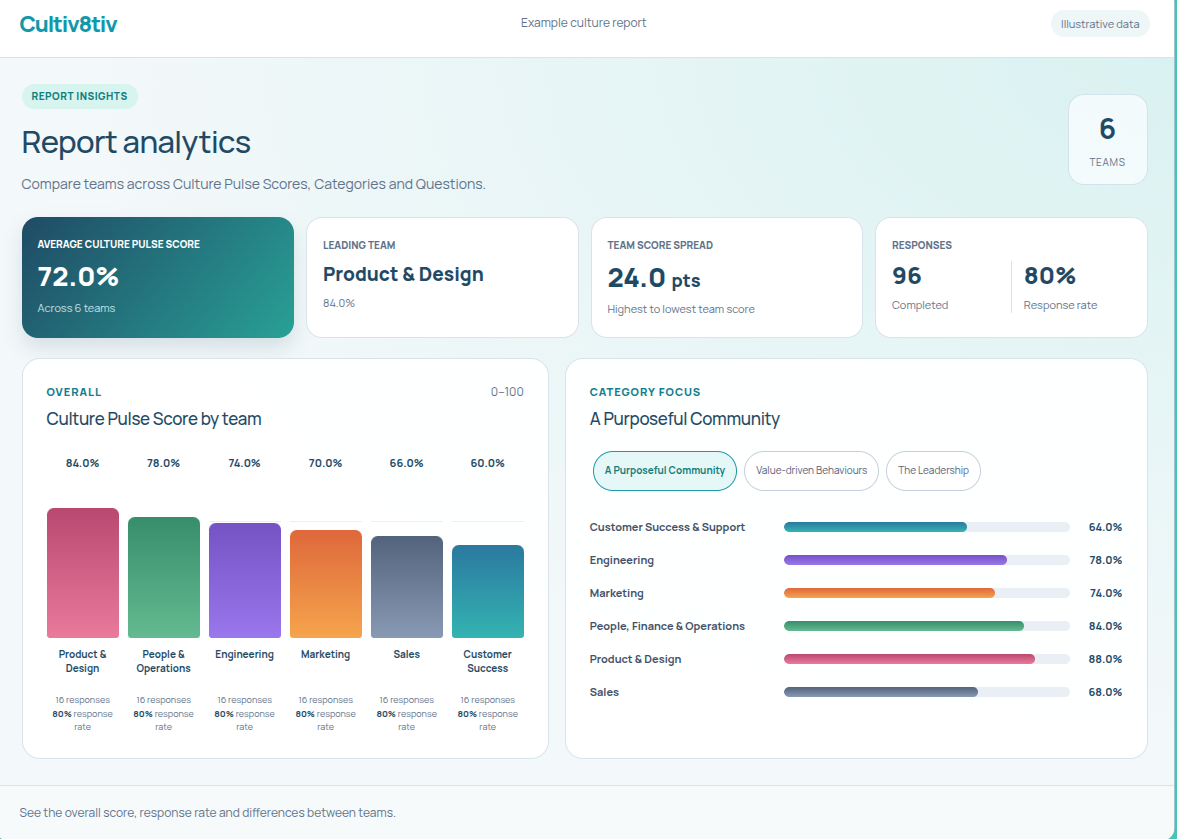Click the Marketing category progress bar
This screenshot has width=1177, height=839.
tap(926, 593)
